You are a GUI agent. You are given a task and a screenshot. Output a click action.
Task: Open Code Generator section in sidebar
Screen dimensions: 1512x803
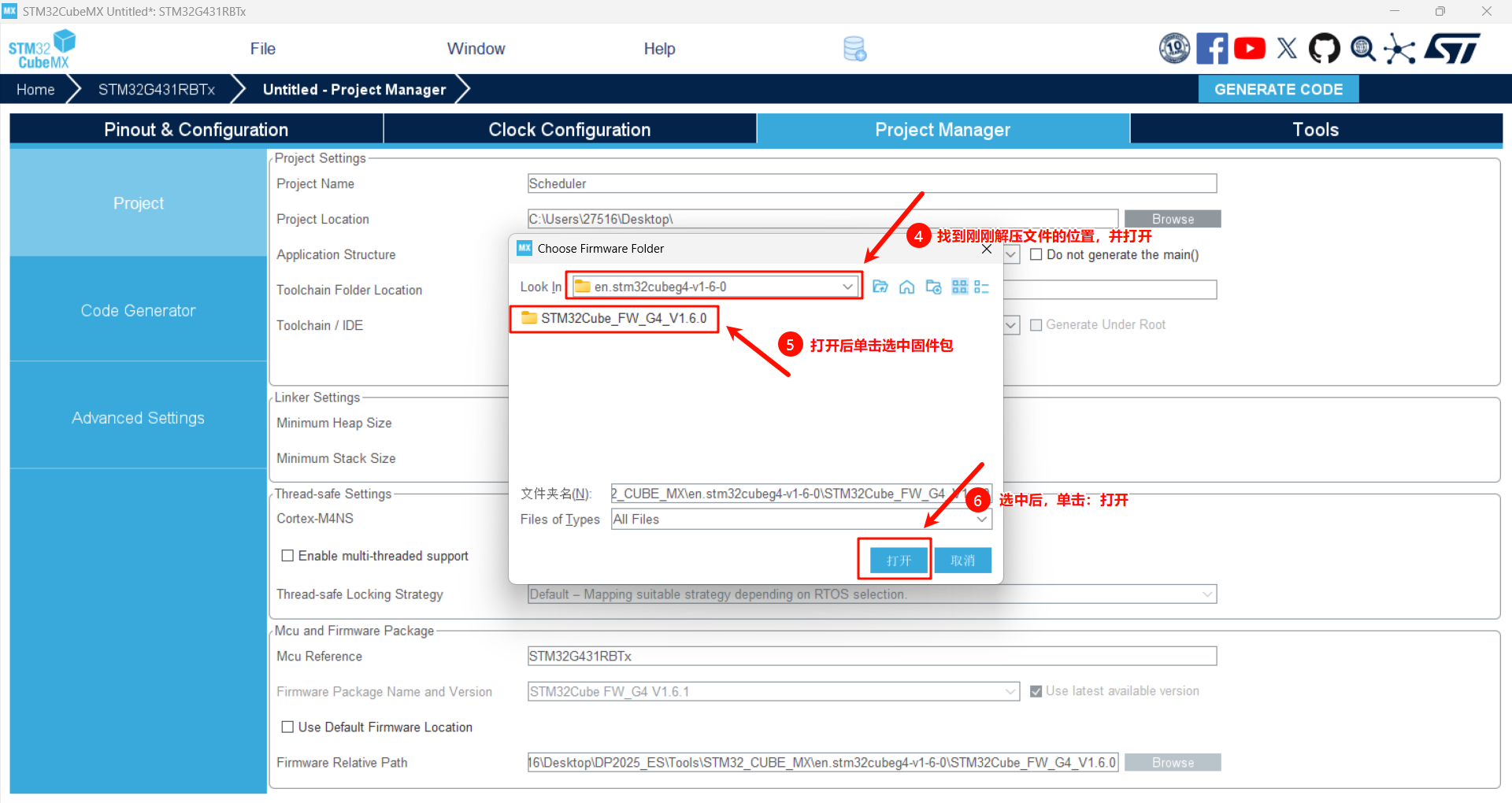(x=139, y=310)
